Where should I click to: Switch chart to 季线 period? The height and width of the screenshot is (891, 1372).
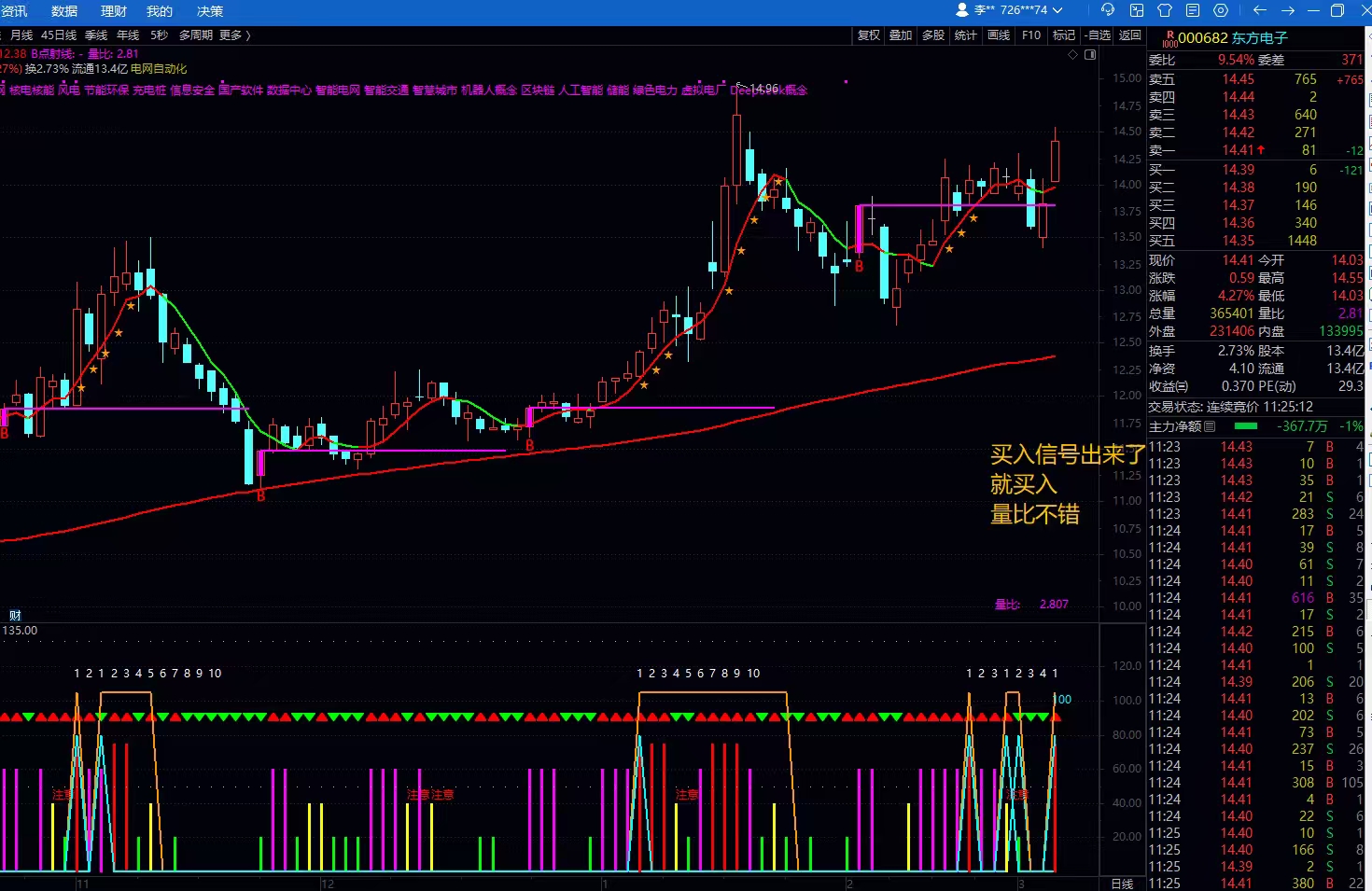[x=96, y=35]
